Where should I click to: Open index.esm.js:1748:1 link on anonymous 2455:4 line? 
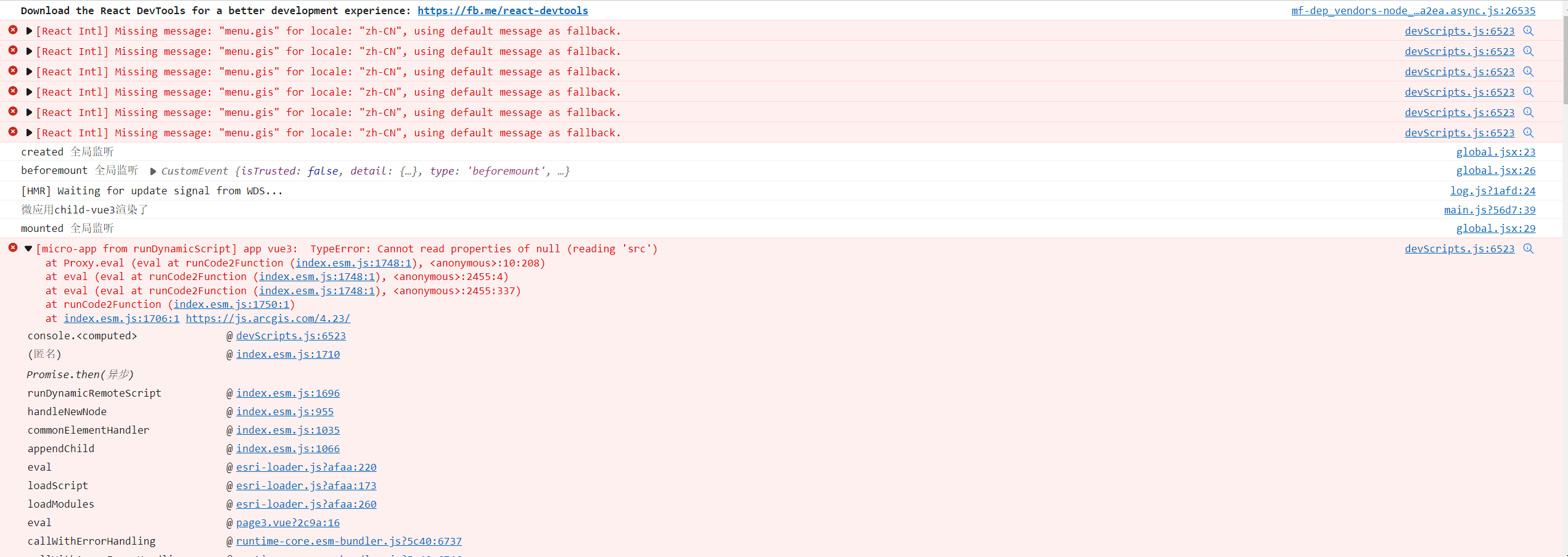[x=317, y=276]
